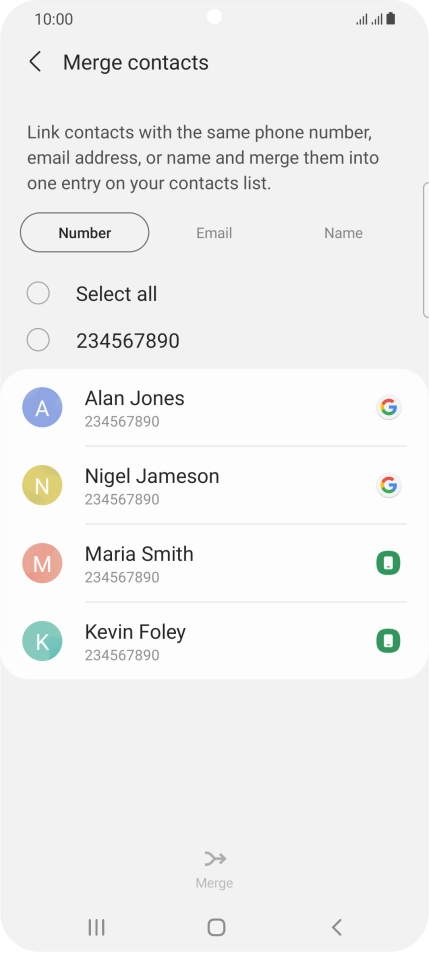Screen dimensions: 429x954
Task: Tap the edge panel handle on right
Action: tap(425, 250)
